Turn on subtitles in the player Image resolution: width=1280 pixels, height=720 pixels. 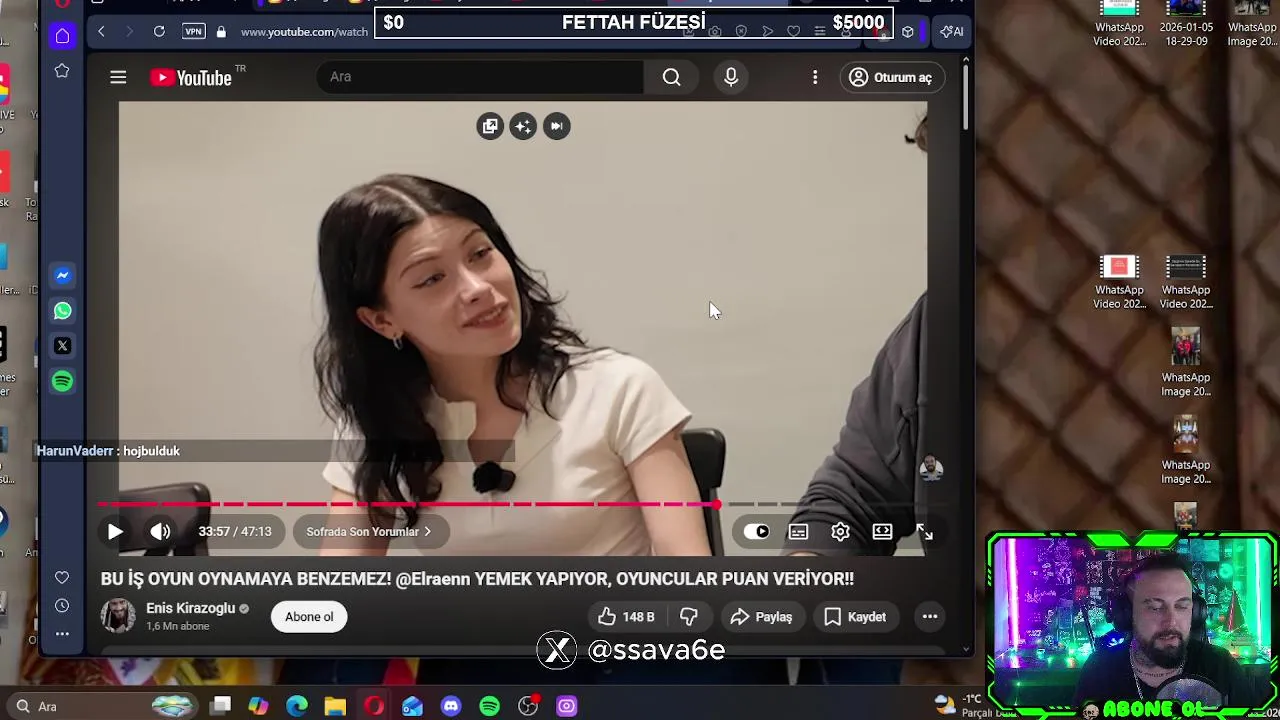[x=798, y=532]
